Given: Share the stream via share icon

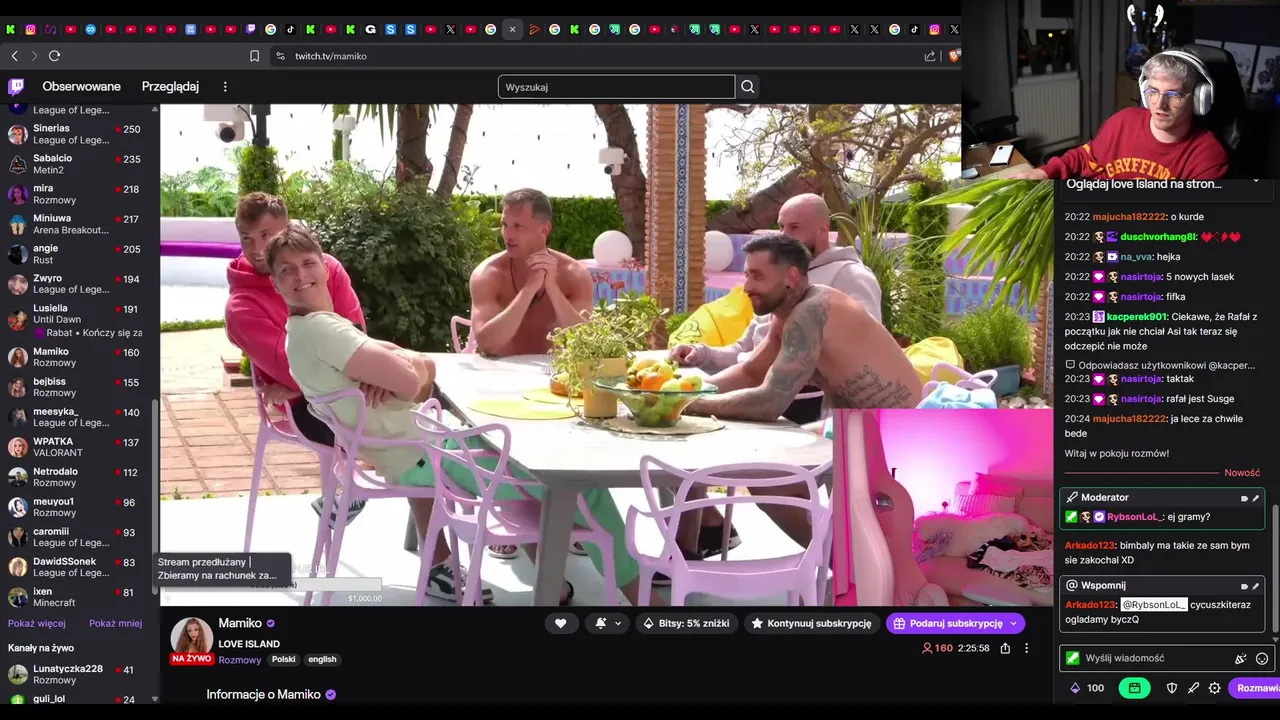Looking at the screenshot, I should pyautogui.click(x=1005, y=648).
